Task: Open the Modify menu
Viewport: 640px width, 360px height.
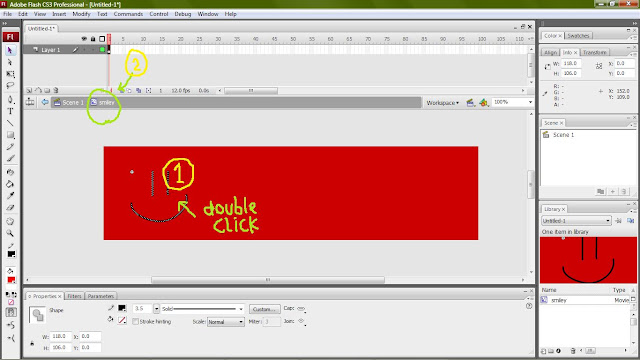Action: click(x=81, y=14)
